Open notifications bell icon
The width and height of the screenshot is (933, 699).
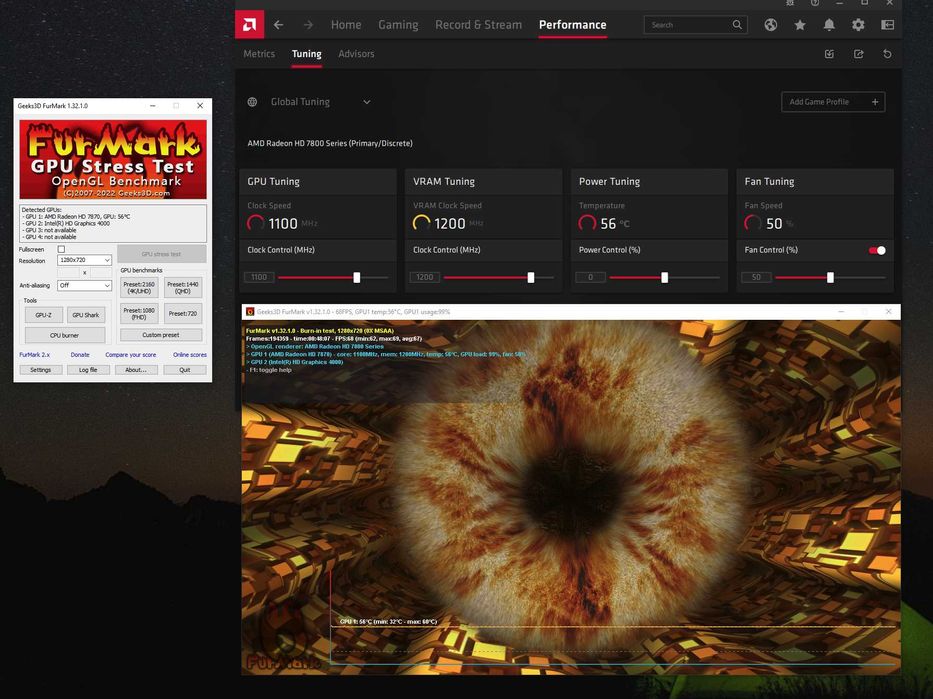(x=829, y=25)
